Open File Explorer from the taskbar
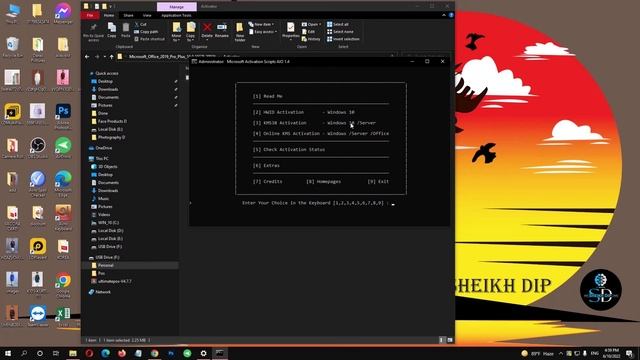The width and height of the screenshot is (640, 360). 73,353
